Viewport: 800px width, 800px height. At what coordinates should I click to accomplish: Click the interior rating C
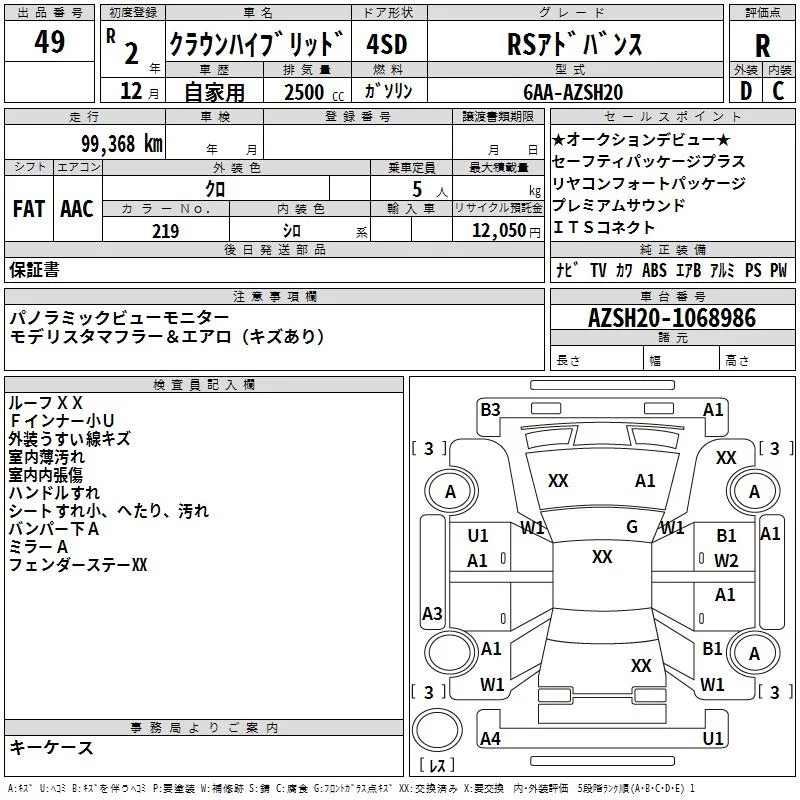coord(779,91)
